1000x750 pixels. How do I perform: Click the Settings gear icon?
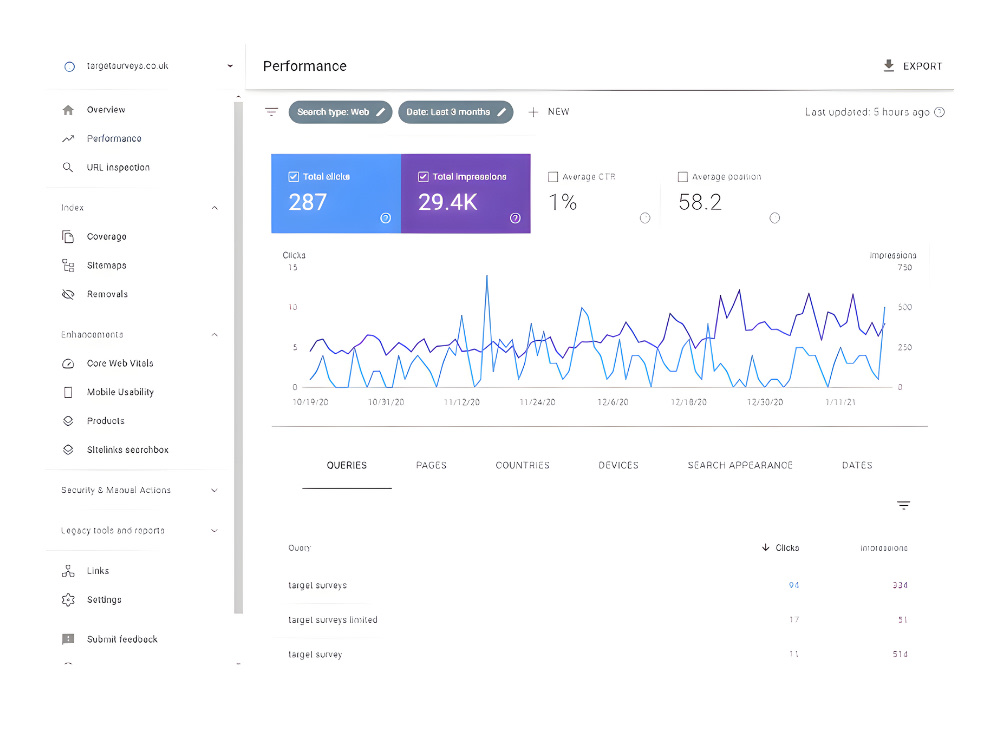[68, 599]
